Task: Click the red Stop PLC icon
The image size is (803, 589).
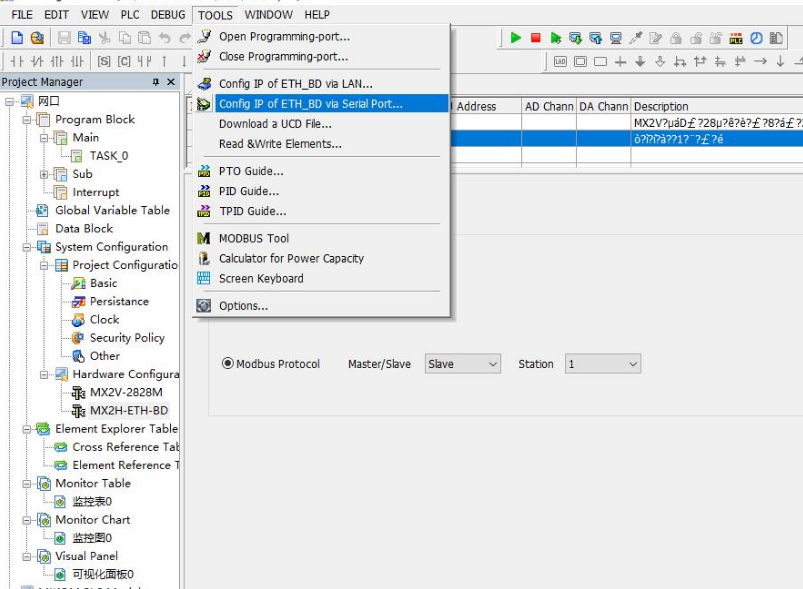Action: coord(536,38)
